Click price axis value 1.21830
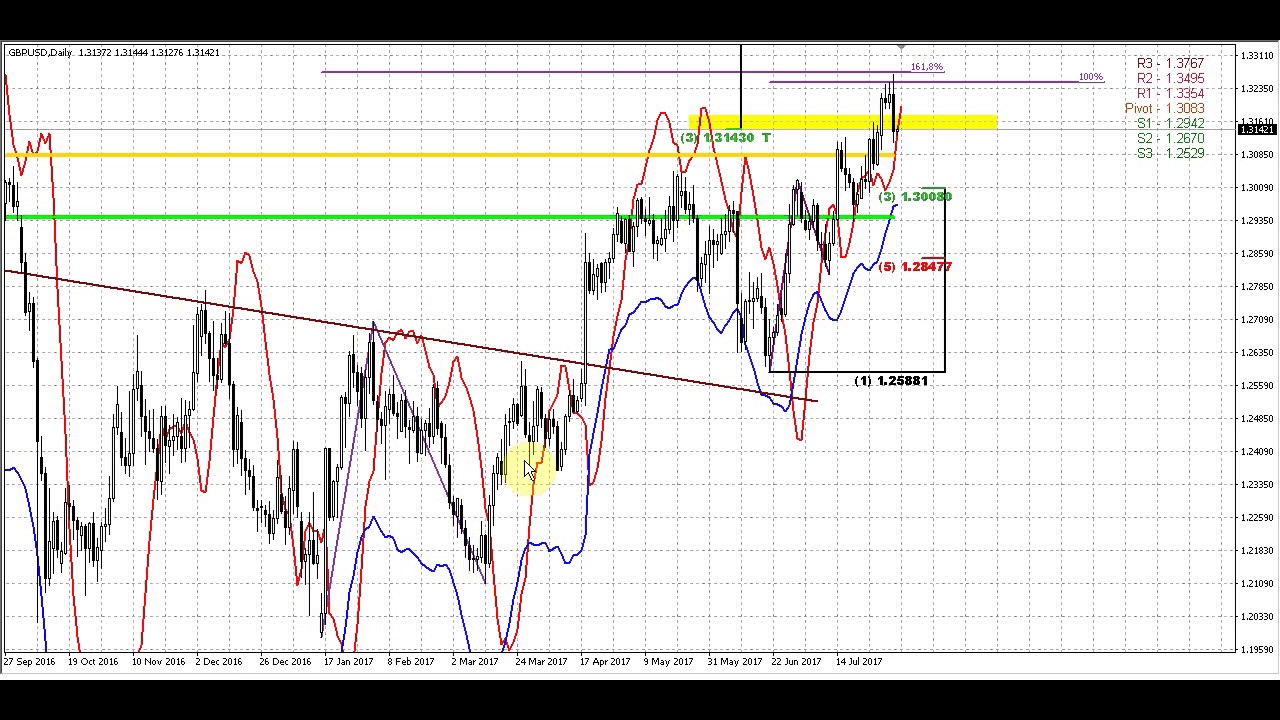The image size is (1280, 720). point(1258,551)
